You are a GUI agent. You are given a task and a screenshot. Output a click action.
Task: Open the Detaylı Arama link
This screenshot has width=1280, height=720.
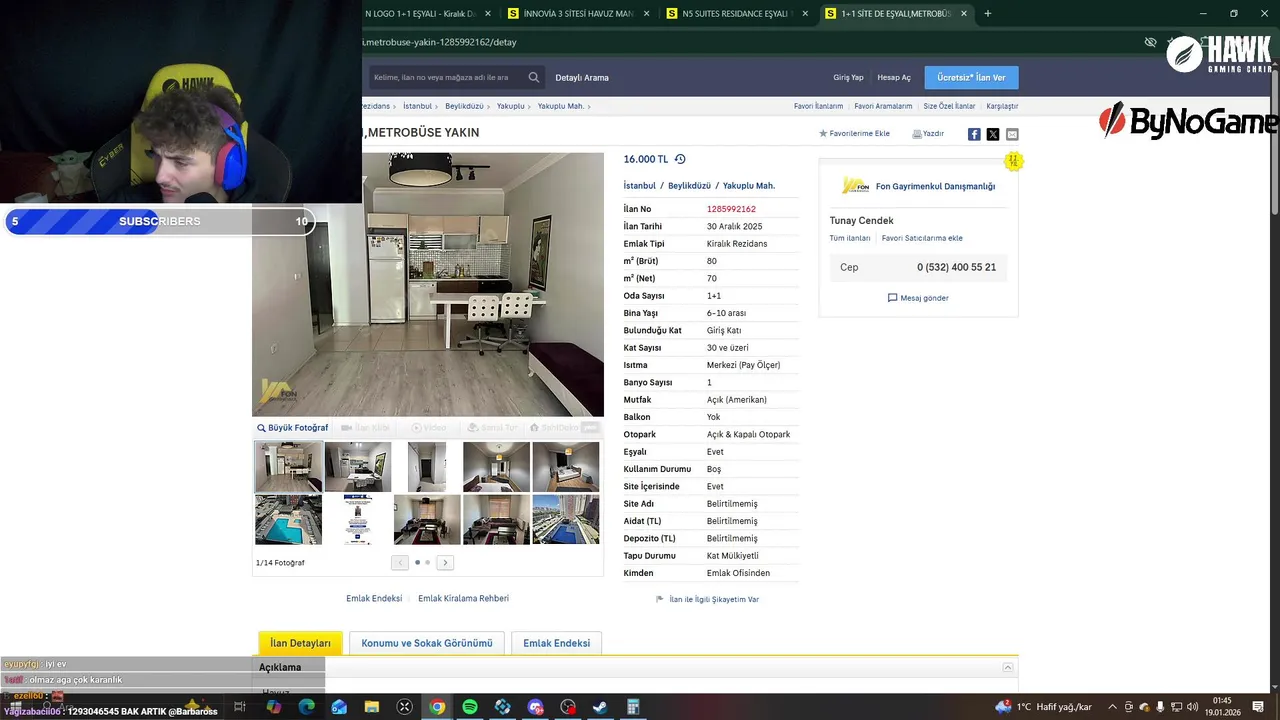coord(582,77)
